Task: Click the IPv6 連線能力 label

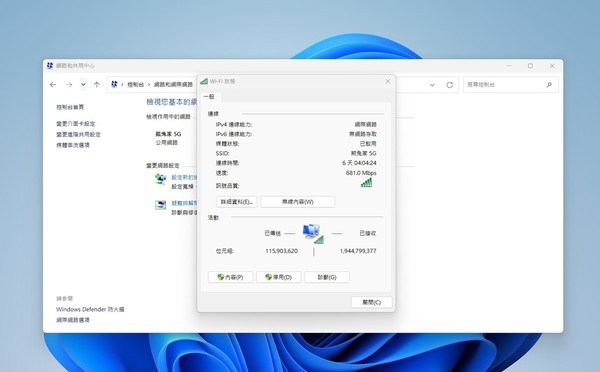Action: pos(234,134)
